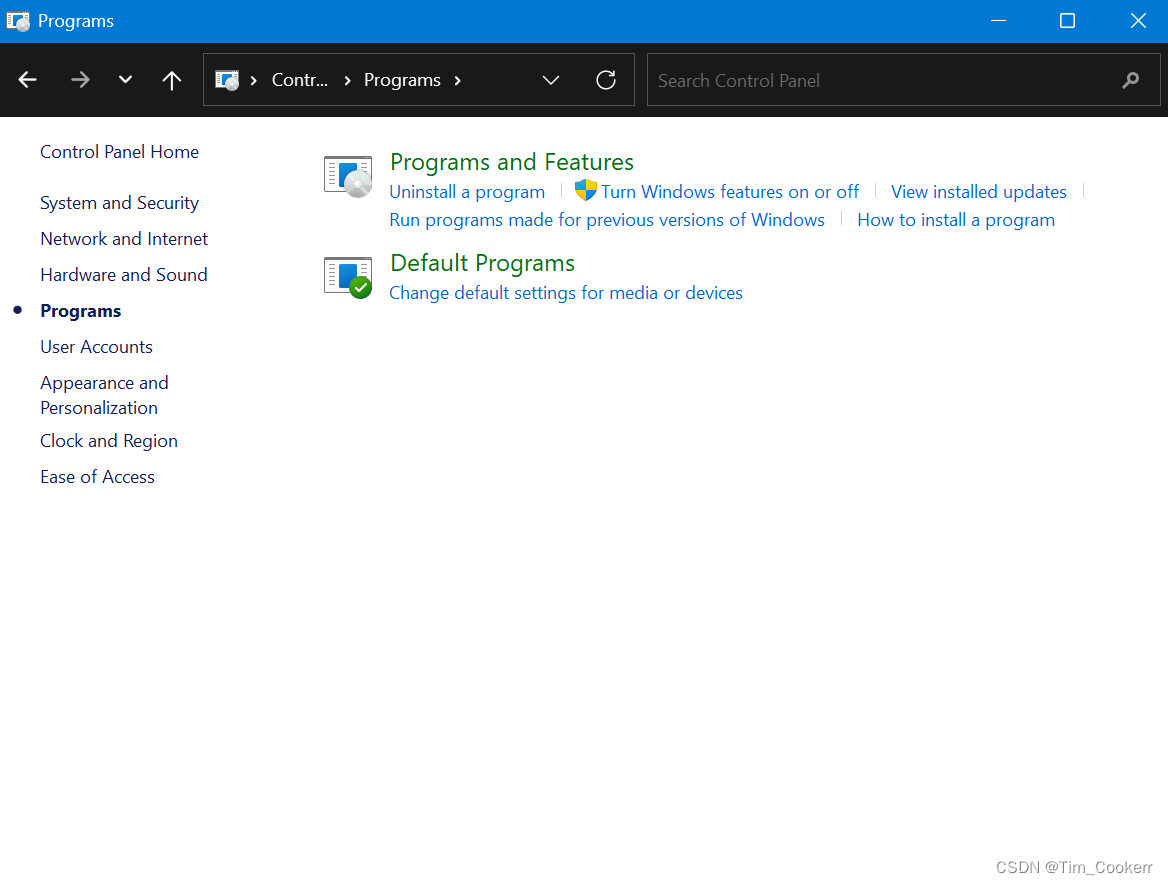Image resolution: width=1168 pixels, height=885 pixels.
Task: Select the 'Contr...' breadcrumb segment
Action: 299,80
